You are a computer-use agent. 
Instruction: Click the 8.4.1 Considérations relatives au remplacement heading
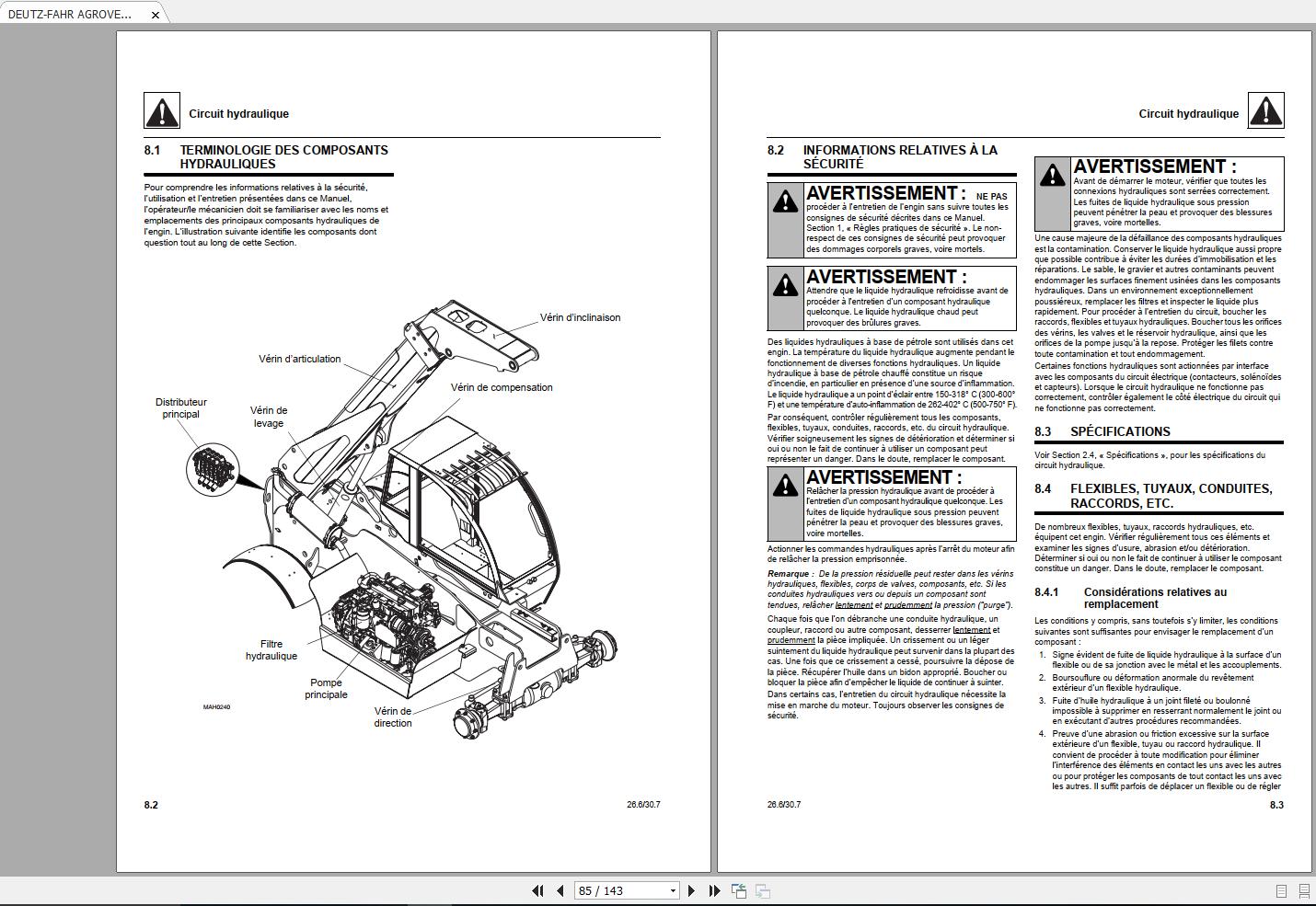coord(1154,598)
